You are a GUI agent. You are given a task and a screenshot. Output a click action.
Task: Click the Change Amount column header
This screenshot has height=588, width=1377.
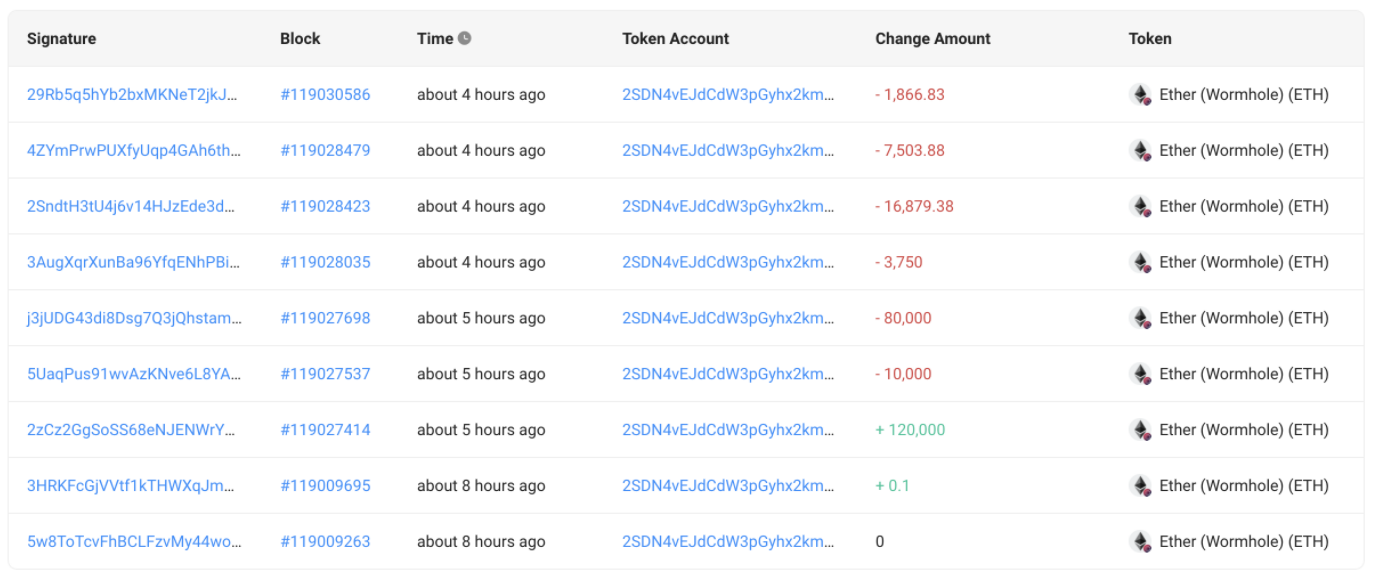pyautogui.click(x=932, y=39)
